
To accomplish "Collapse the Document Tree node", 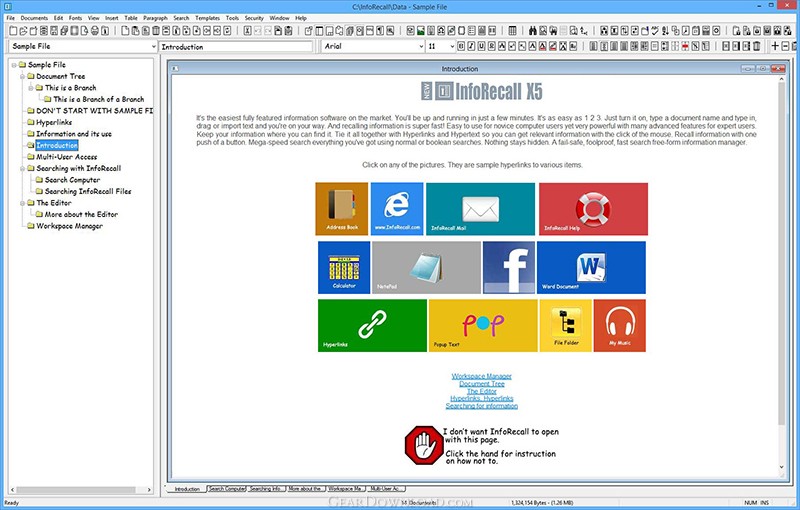I will click(22, 76).
